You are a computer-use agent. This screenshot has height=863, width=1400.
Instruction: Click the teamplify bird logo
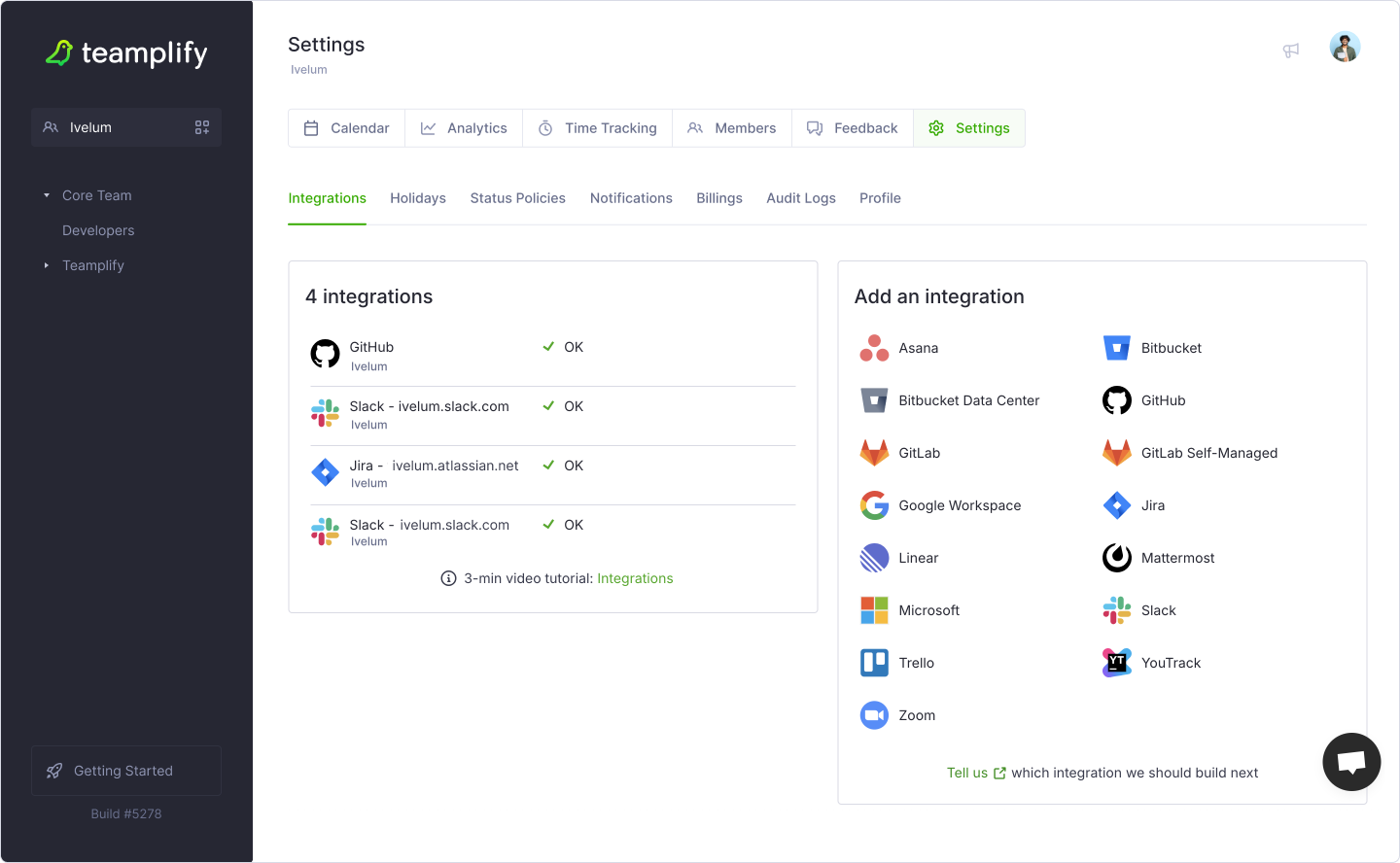(59, 52)
